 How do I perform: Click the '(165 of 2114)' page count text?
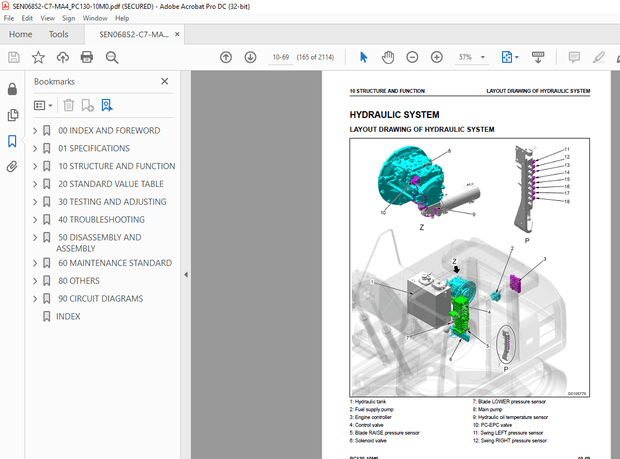[315, 57]
